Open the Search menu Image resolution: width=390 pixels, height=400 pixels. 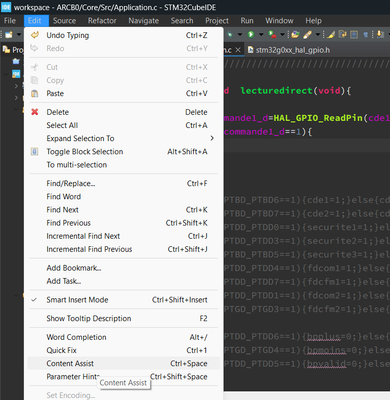(182, 21)
